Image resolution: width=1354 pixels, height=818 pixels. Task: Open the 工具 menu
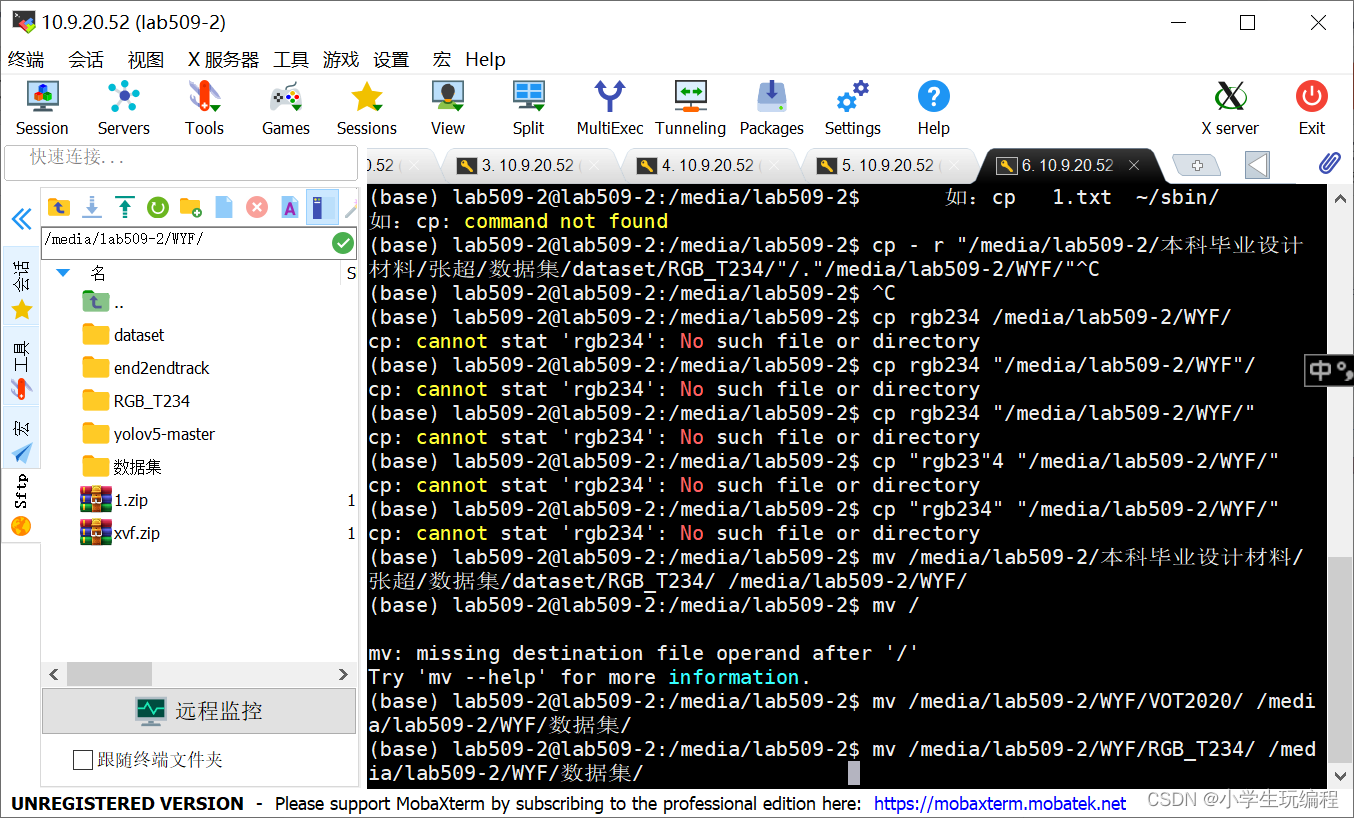[x=291, y=59]
